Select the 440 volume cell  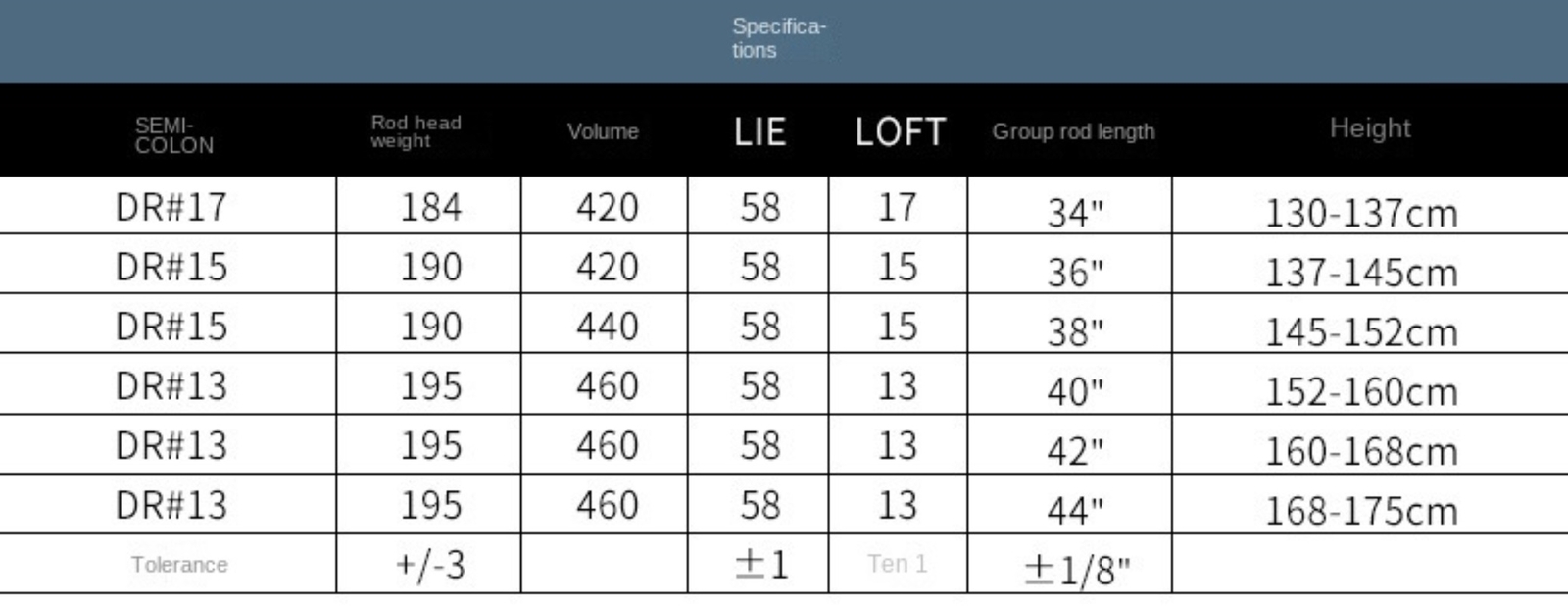point(607,326)
